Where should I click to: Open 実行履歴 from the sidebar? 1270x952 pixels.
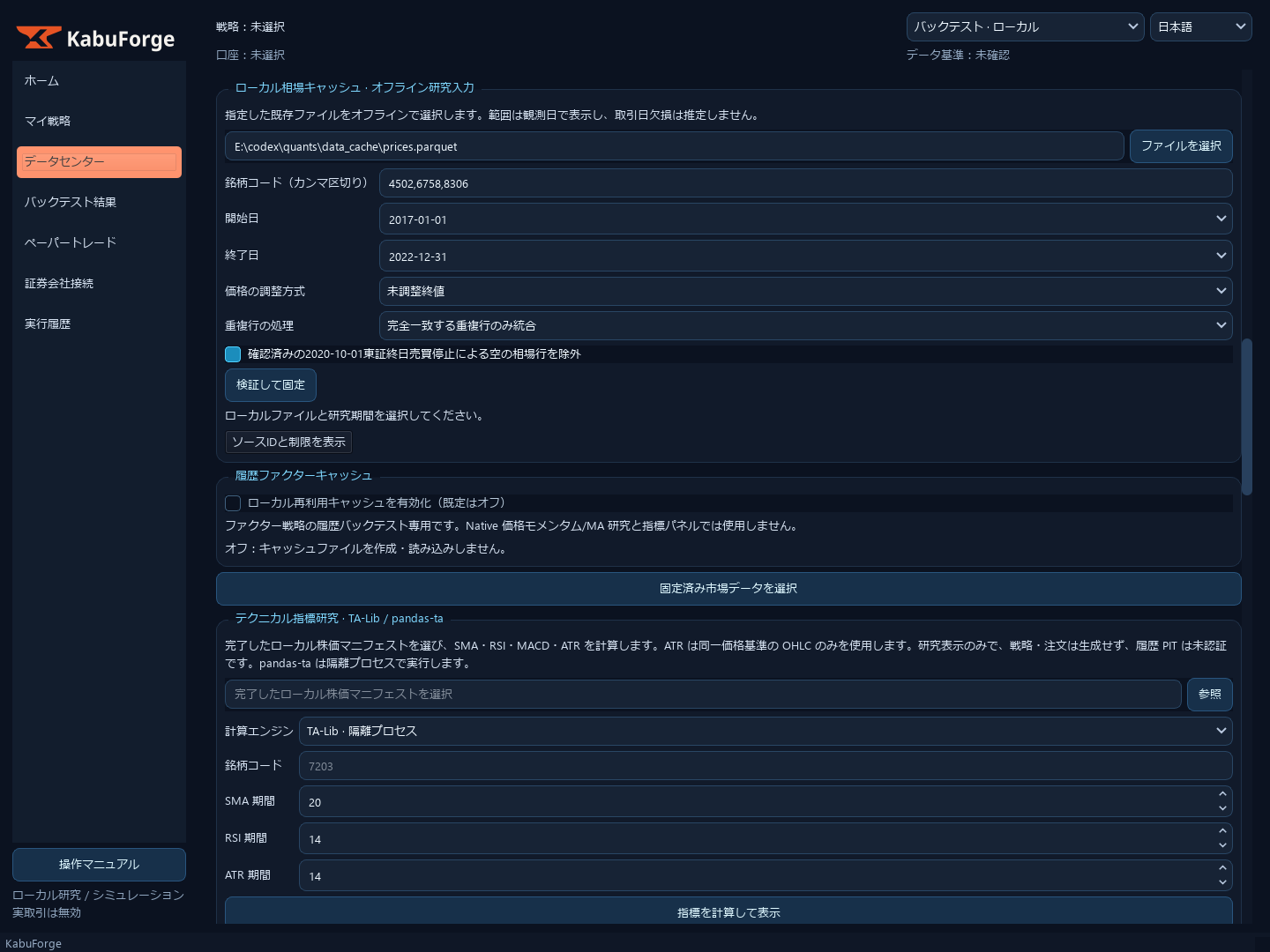tap(99, 324)
